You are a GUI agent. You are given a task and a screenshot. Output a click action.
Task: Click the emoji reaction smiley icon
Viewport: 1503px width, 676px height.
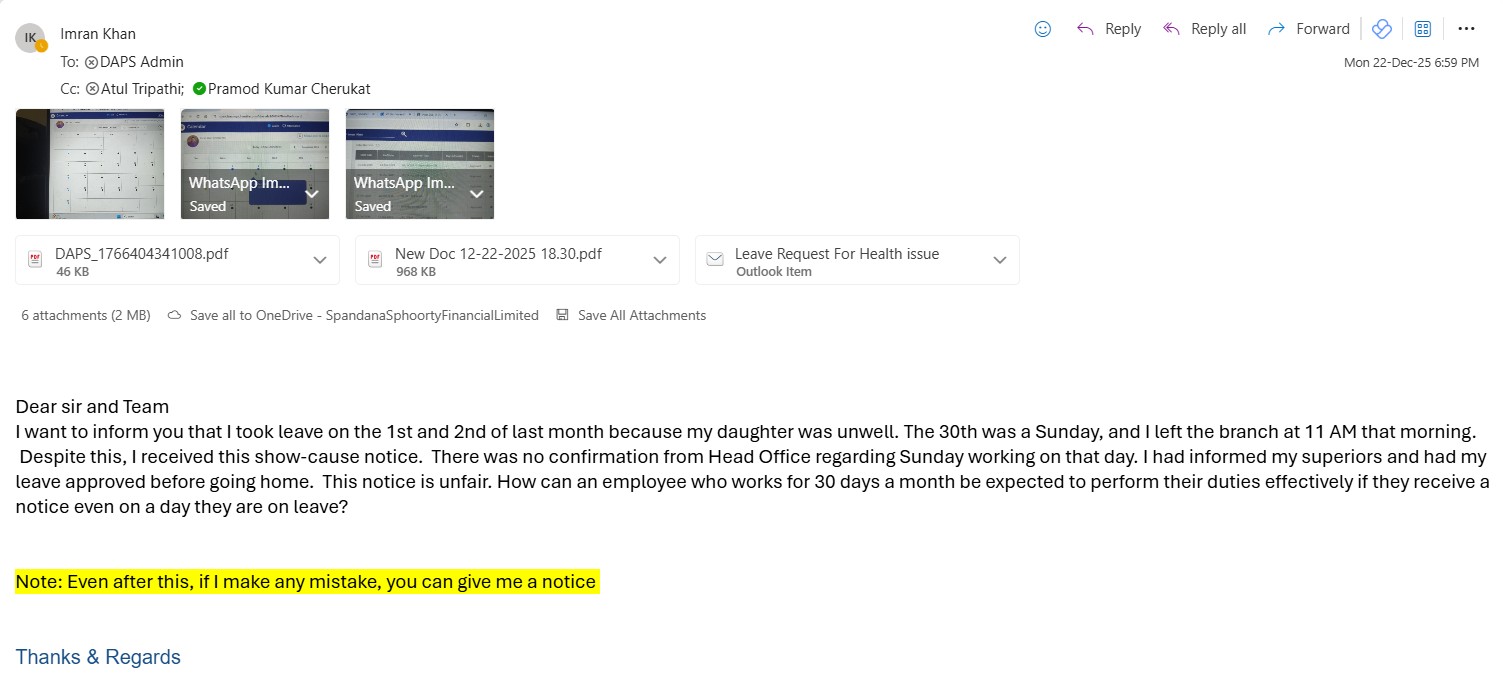[1042, 29]
